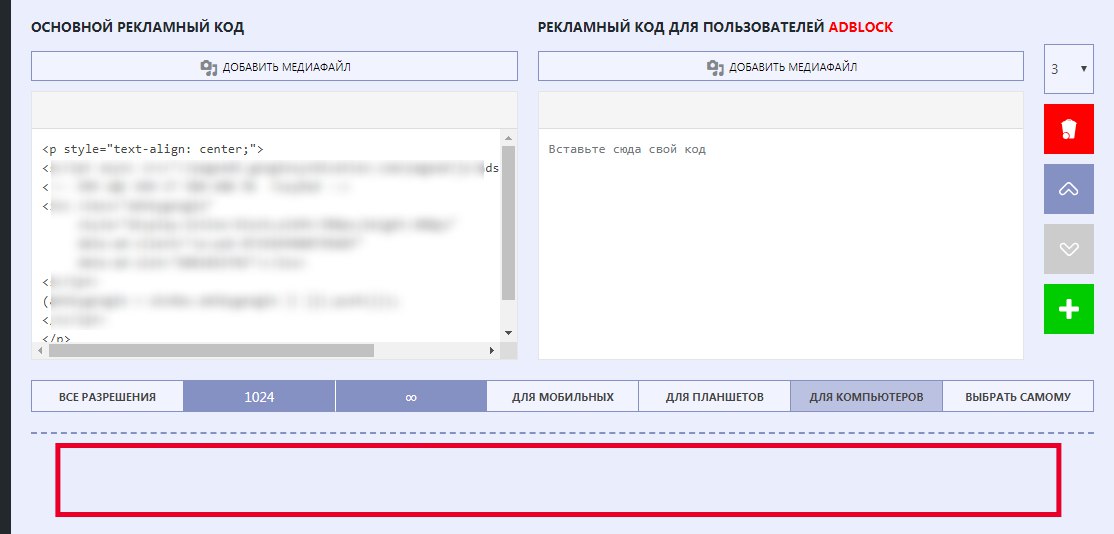Add media file to main ad code
The height and width of the screenshot is (534, 1114).
(274, 67)
